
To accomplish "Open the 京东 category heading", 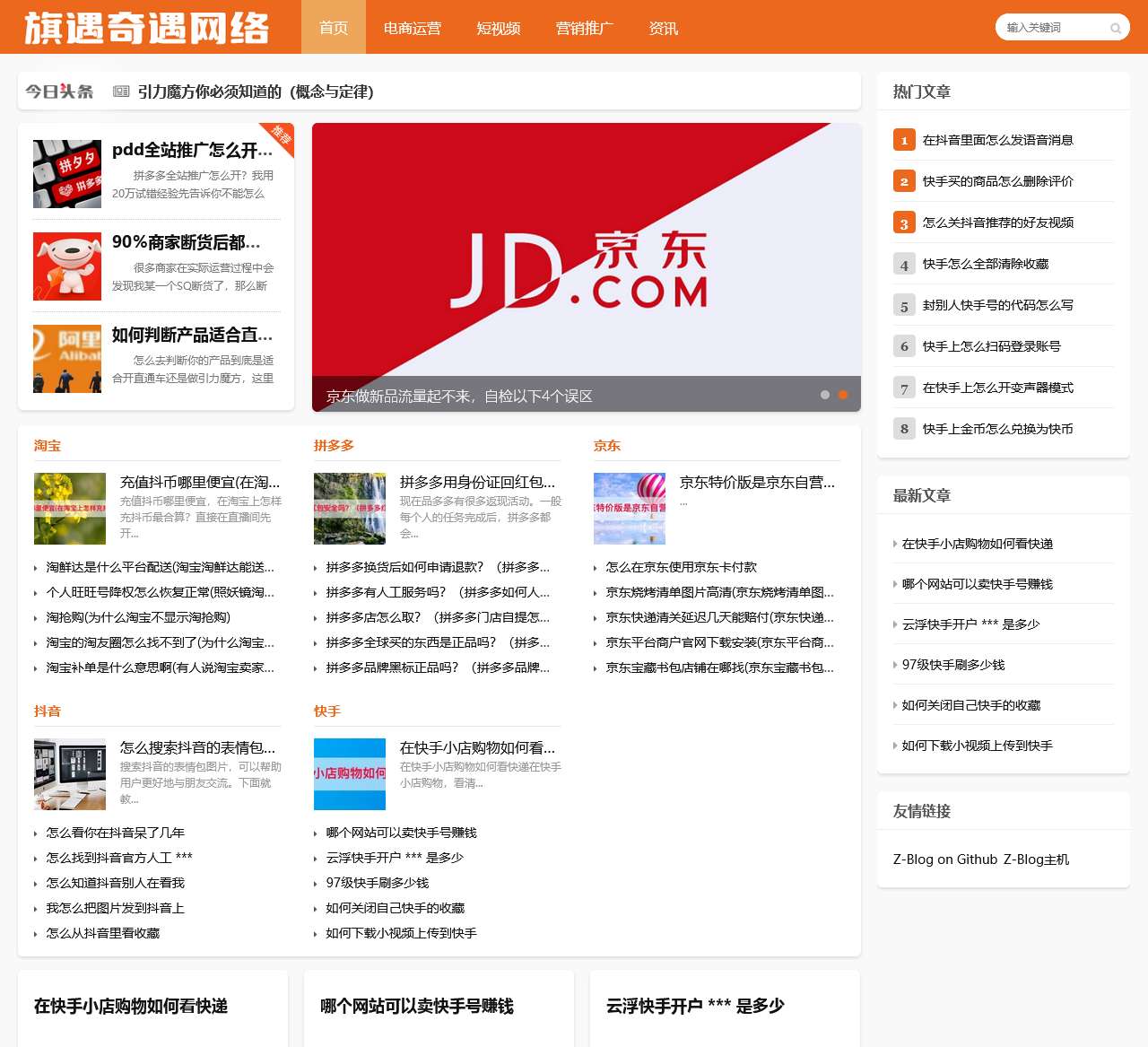I will pos(607,446).
